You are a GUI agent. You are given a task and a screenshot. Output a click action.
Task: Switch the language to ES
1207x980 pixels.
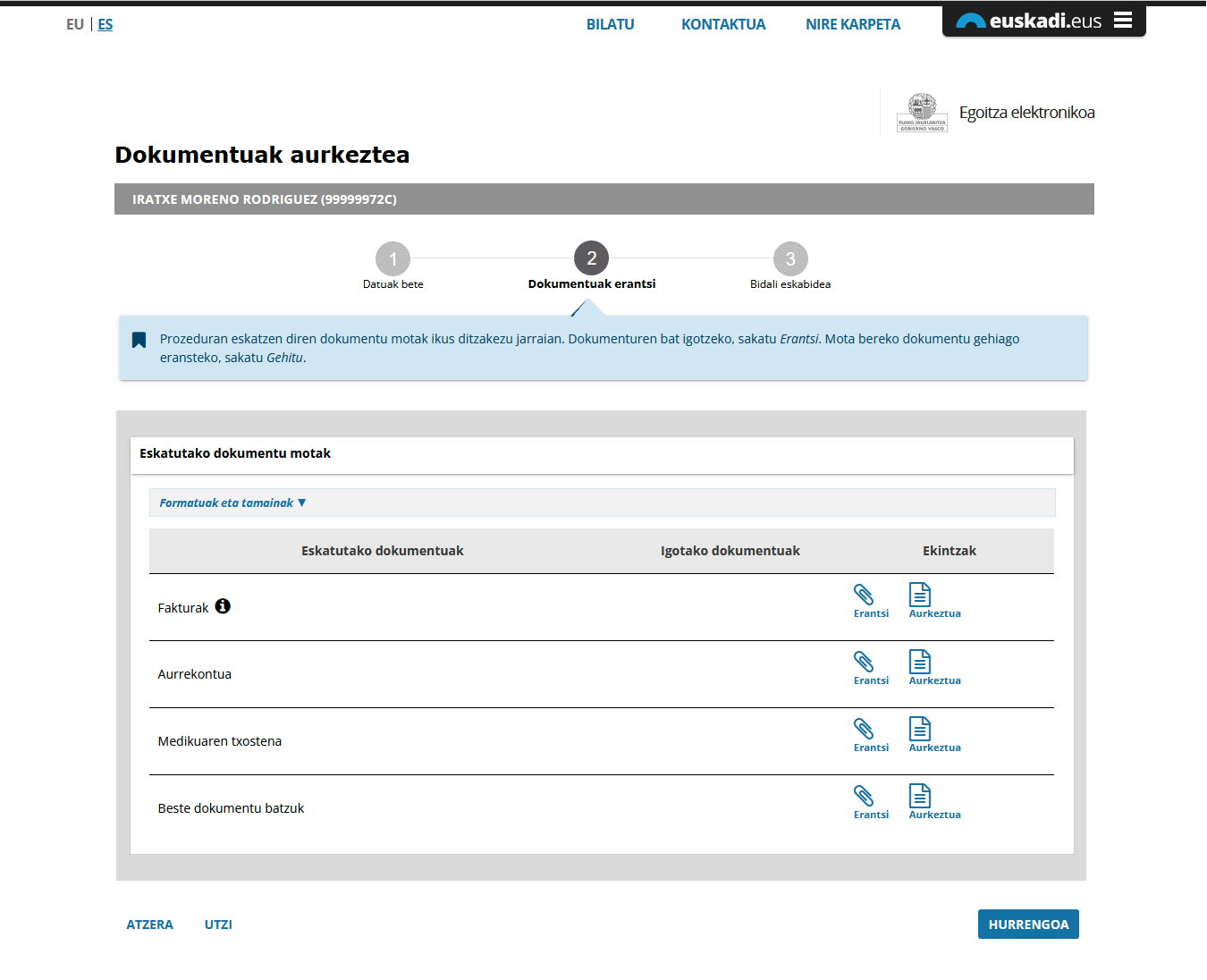click(106, 25)
